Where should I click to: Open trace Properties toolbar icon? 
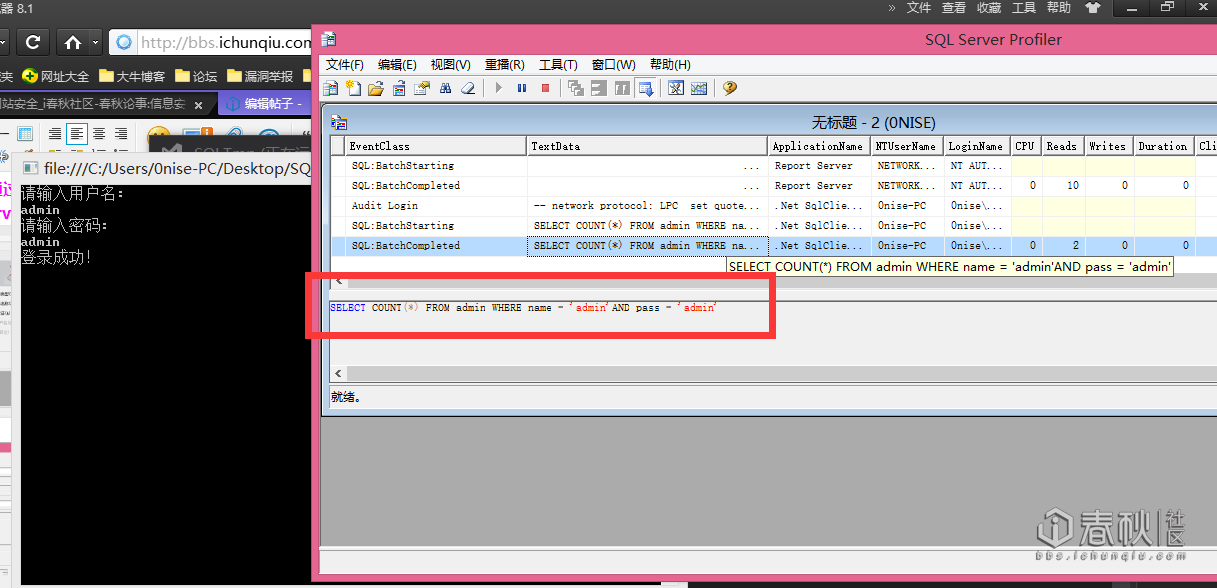click(421, 88)
